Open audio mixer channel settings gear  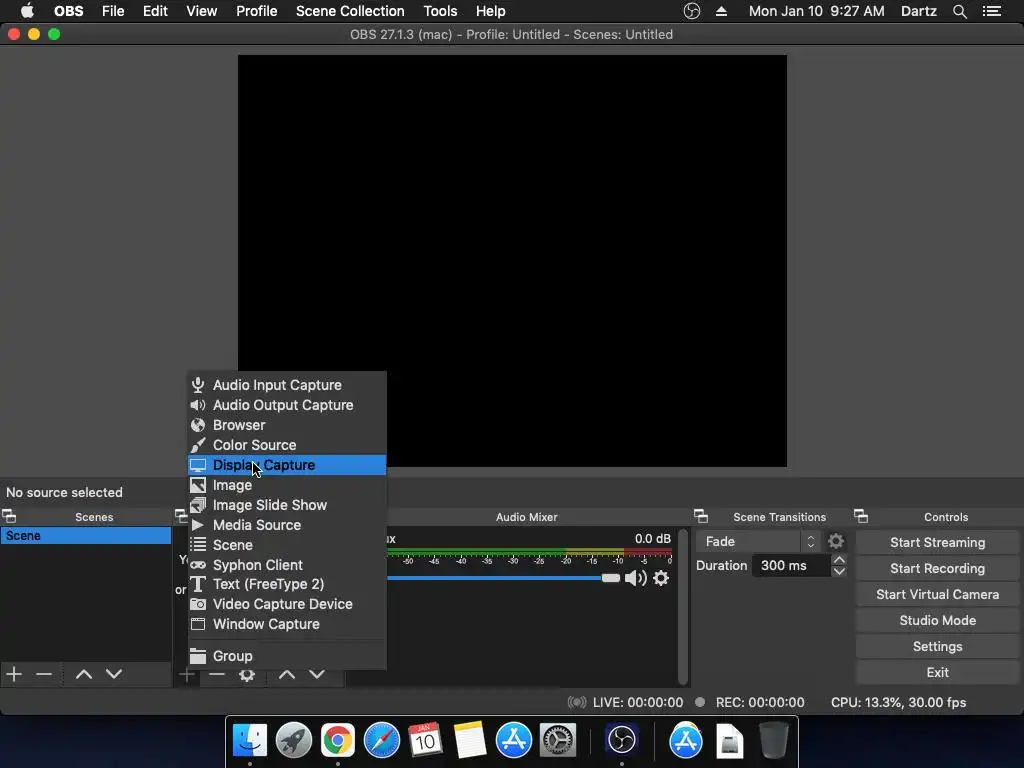pyautogui.click(x=661, y=578)
